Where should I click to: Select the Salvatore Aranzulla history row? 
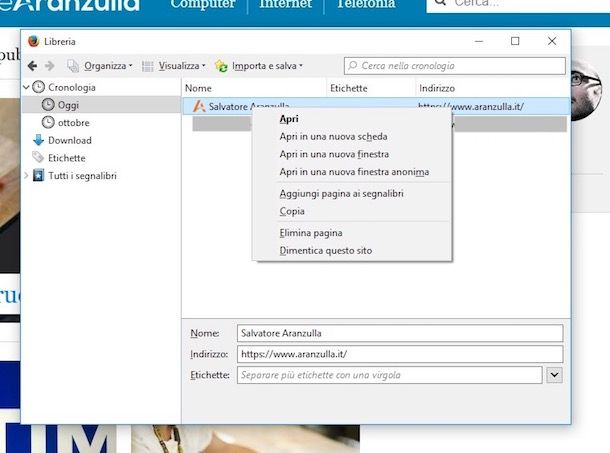tap(376, 106)
